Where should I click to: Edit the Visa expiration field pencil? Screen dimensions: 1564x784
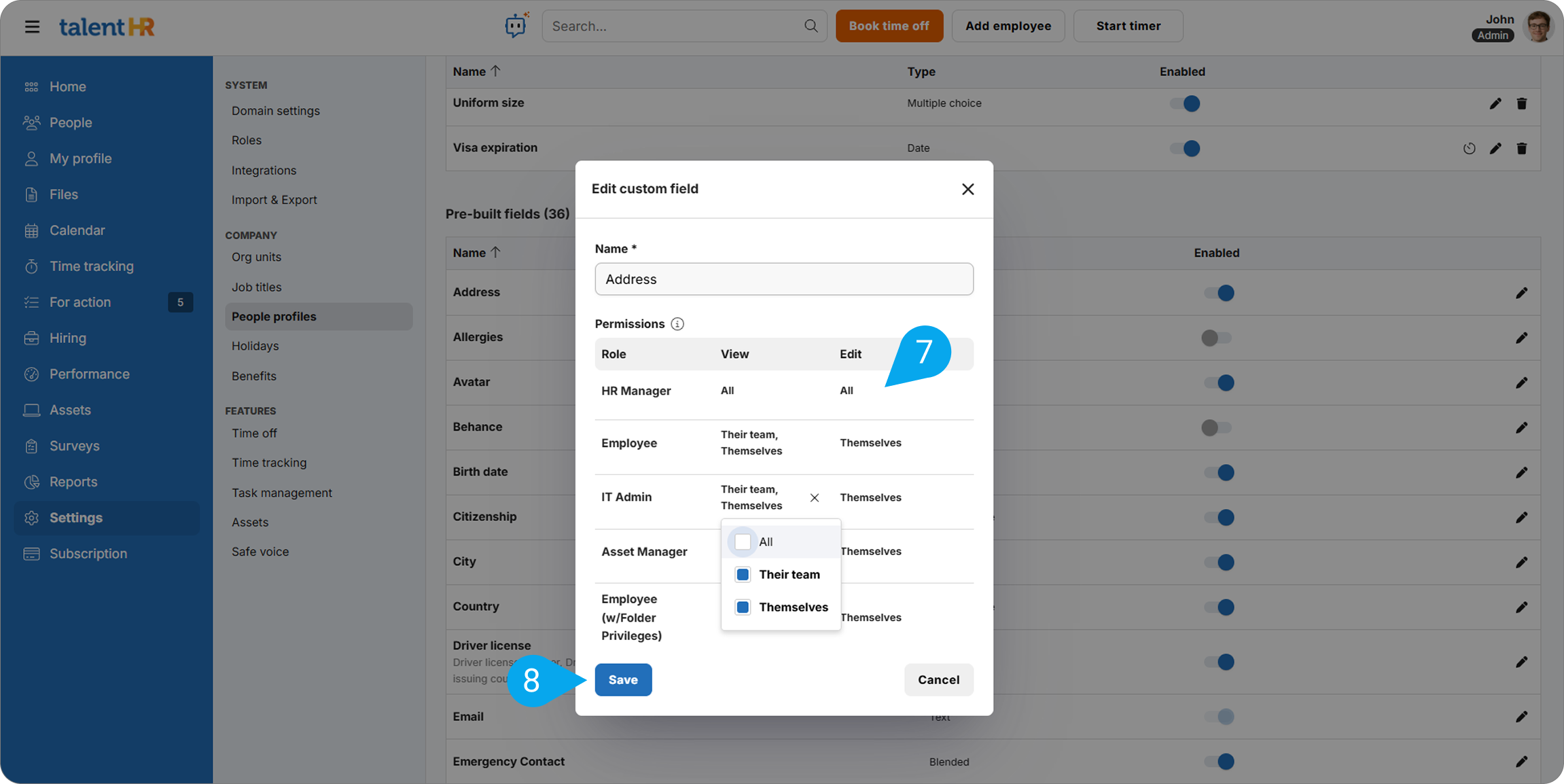tap(1495, 148)
